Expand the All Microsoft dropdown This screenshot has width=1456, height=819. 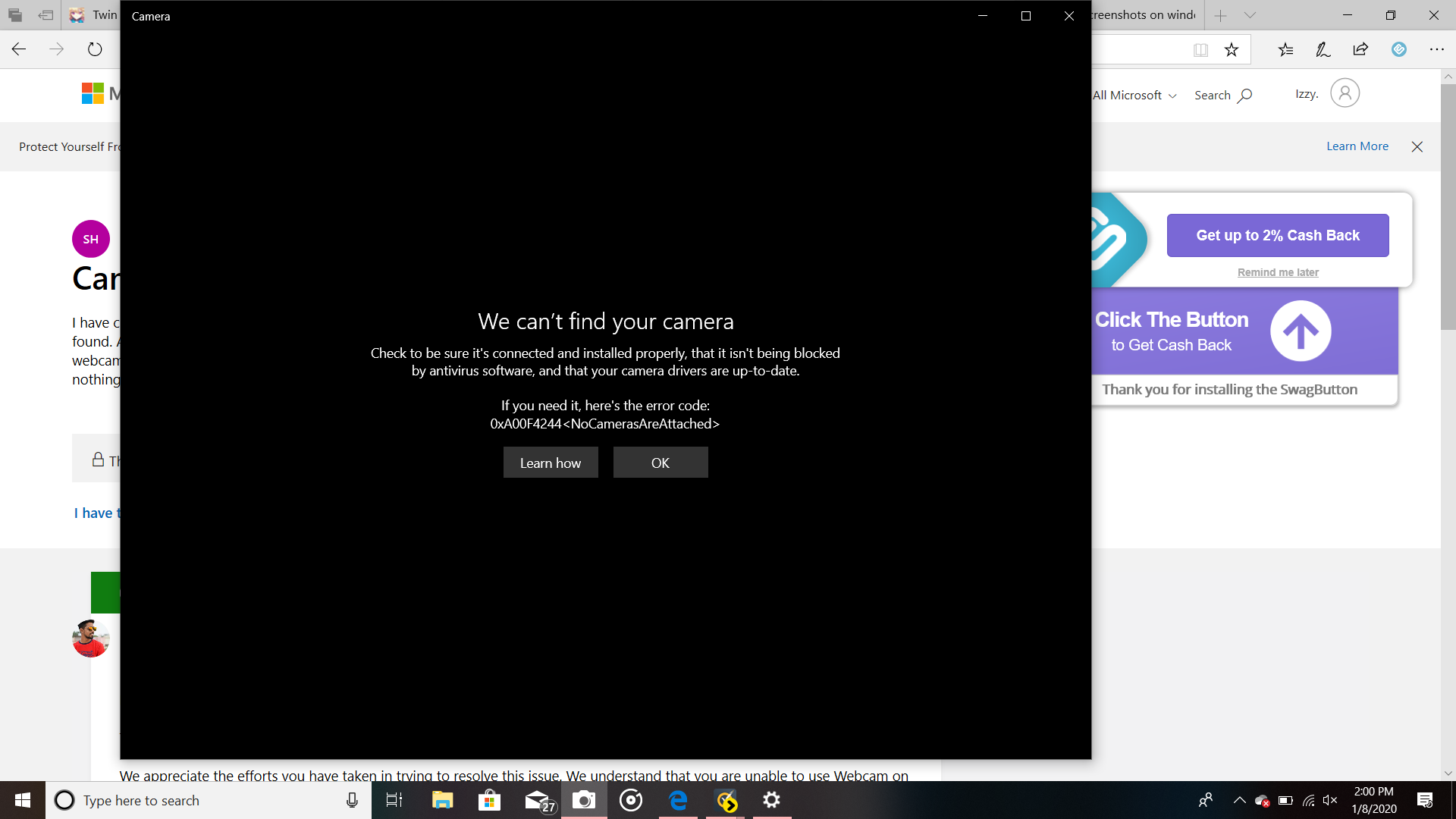tap(1134, 96)
